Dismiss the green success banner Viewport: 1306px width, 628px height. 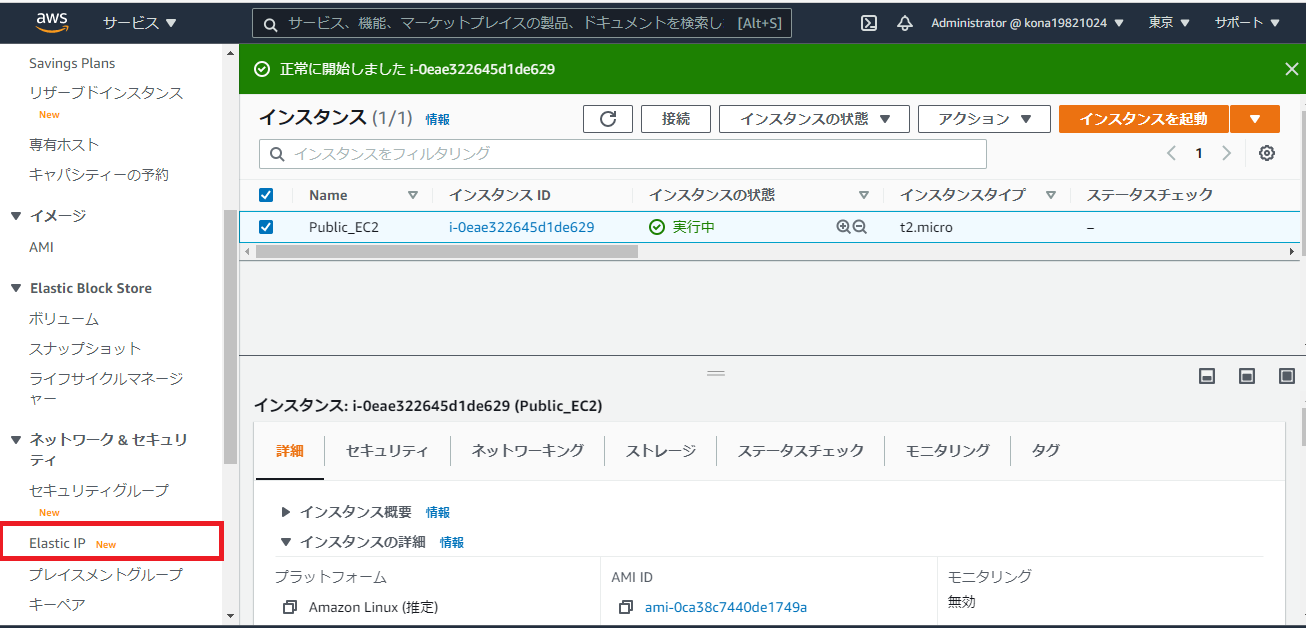click(1291, 69)
